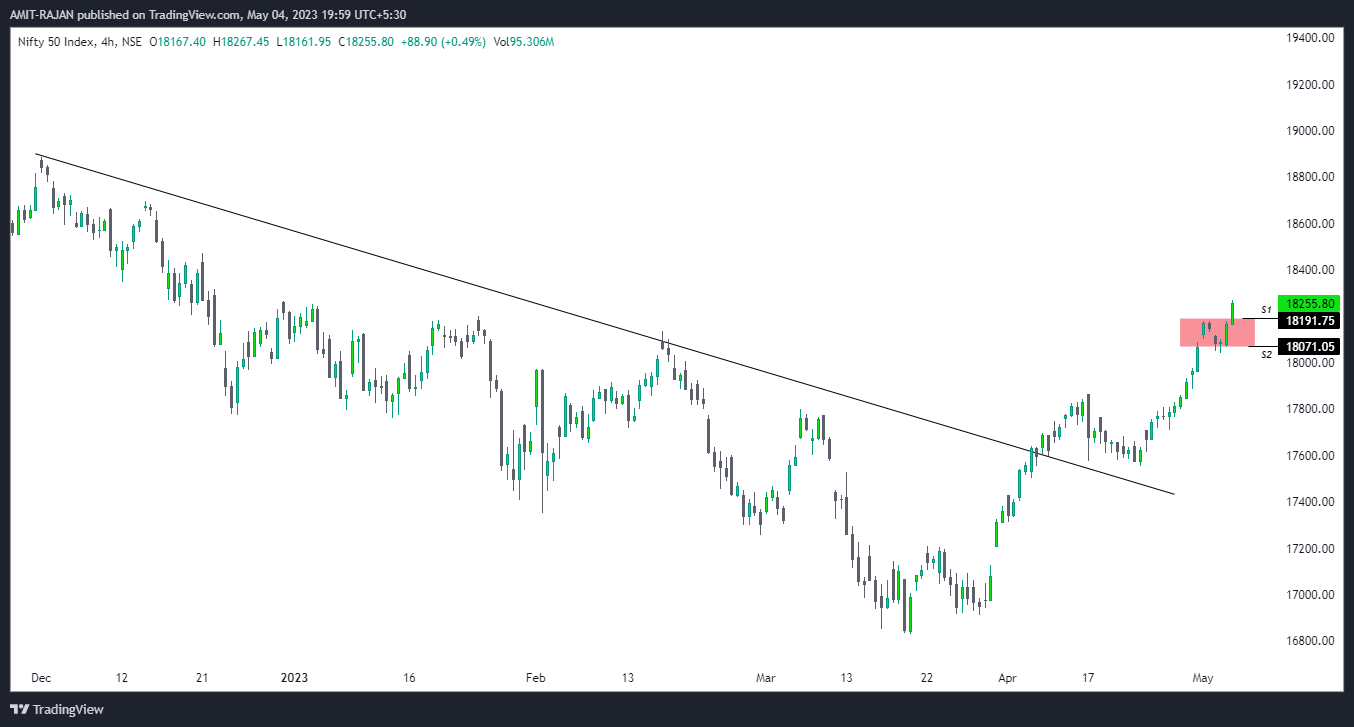Select the low value L18161.95
1354x727 pixels.
tap(305, 42)
